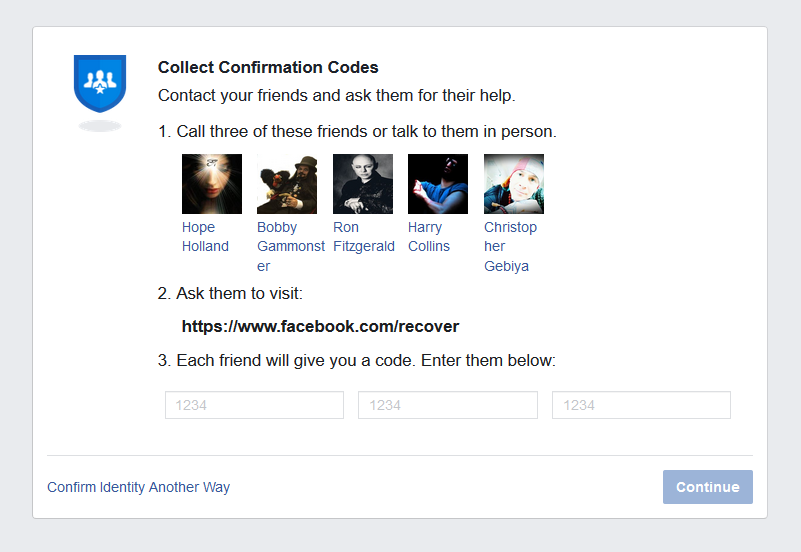Click the 'Call three of these friends' instruction

[357, 132]
